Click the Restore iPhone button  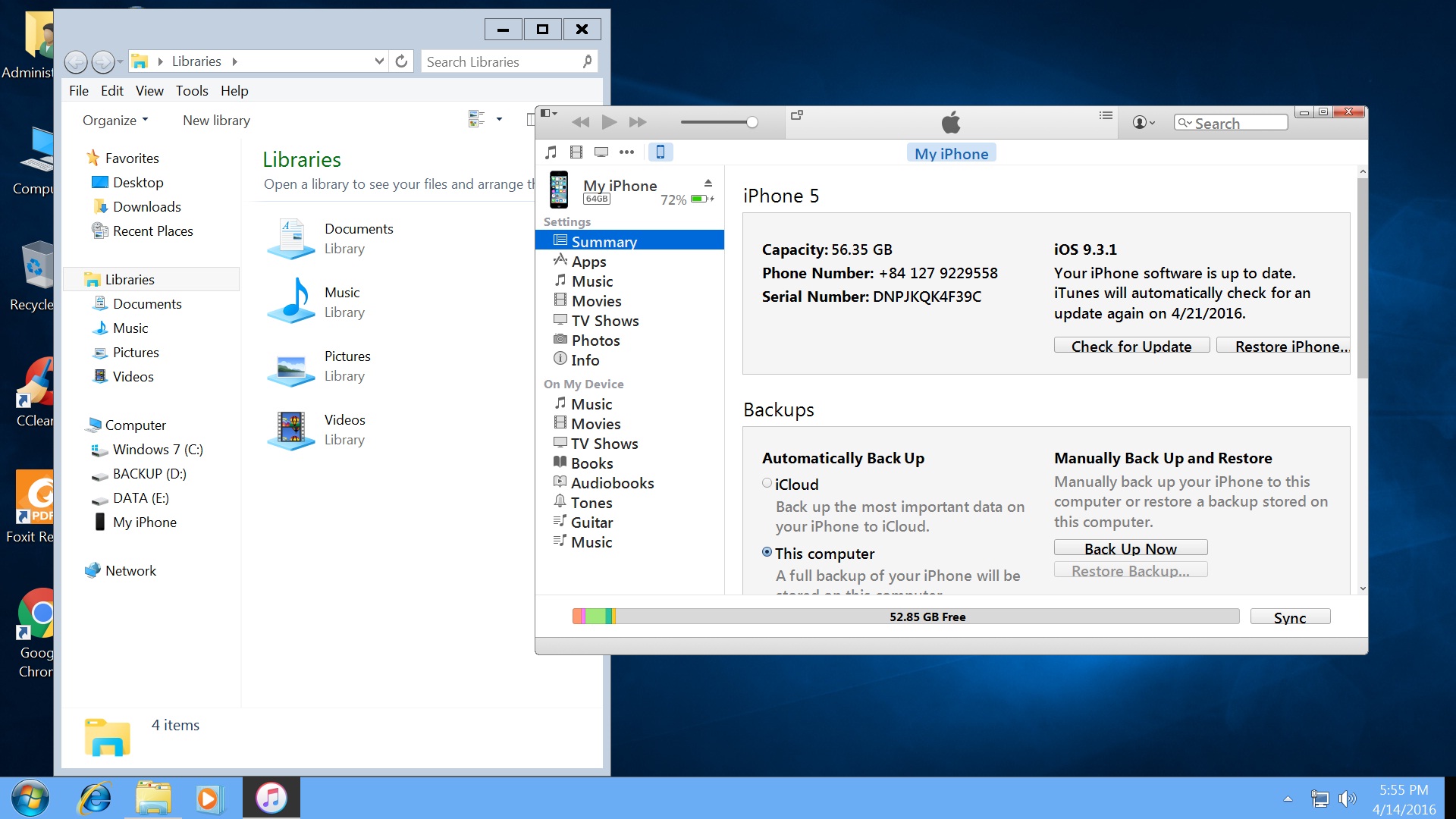point(1283,346)
